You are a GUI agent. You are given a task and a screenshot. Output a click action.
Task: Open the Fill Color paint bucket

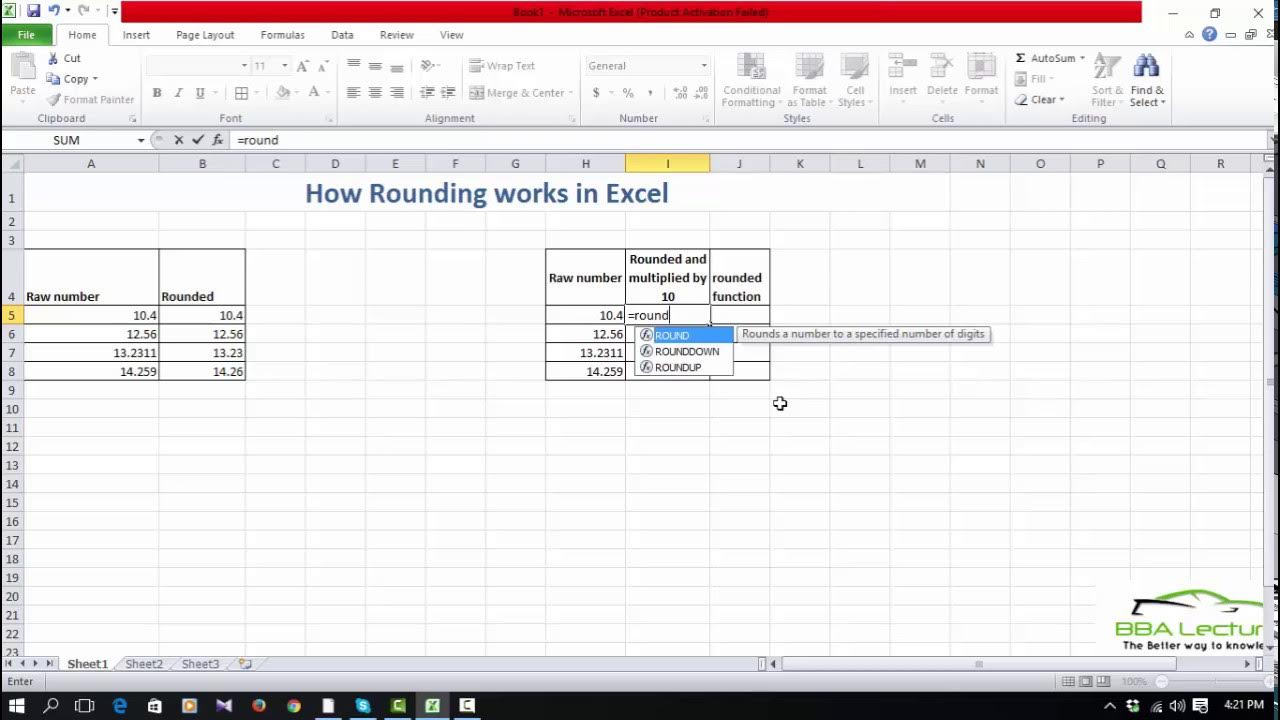coord(283,93)
